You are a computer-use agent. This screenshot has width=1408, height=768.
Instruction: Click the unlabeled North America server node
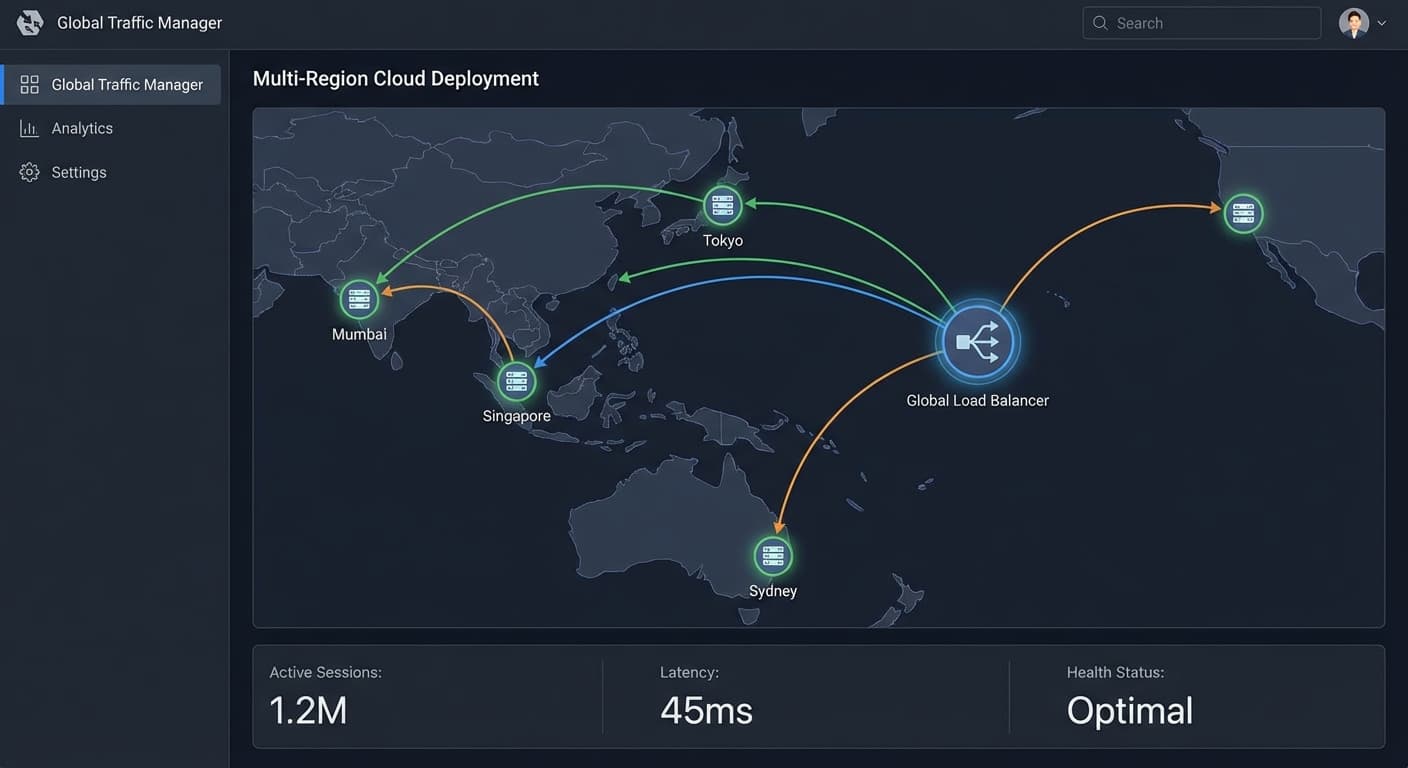(x=1243, y=213)
